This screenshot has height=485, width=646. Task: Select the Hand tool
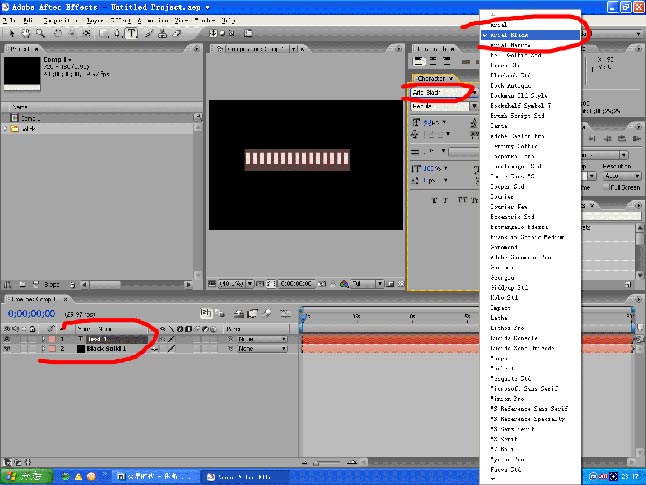(26, 33)
